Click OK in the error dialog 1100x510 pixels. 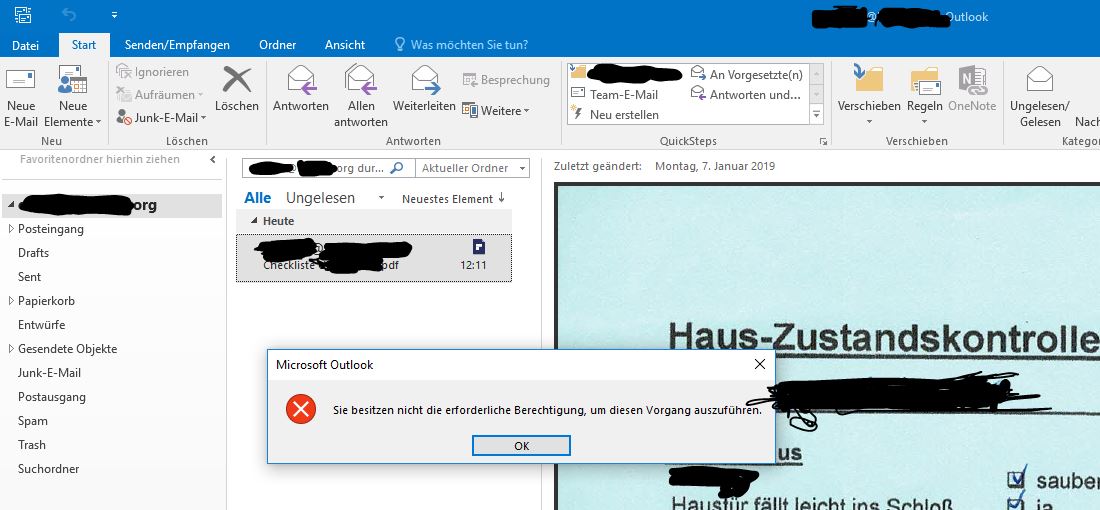click(x=521, y=445)
